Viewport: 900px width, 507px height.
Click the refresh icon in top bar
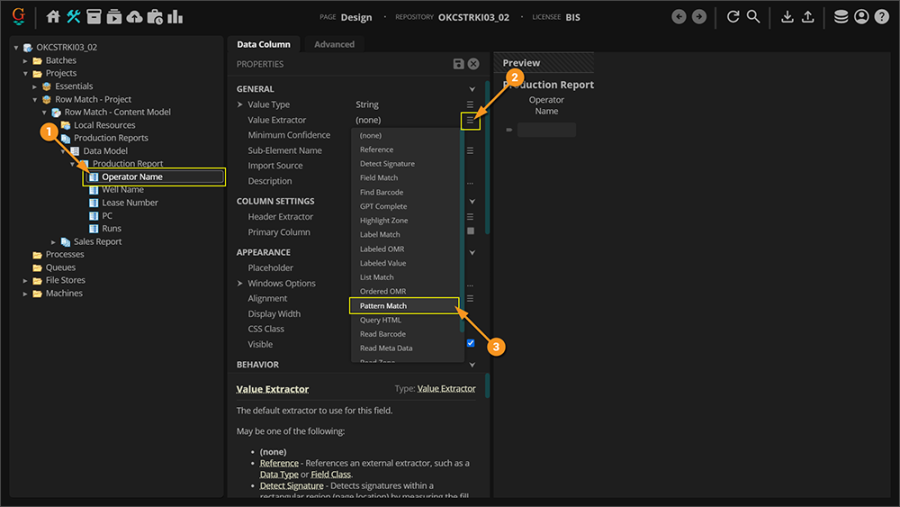[733, 17]
